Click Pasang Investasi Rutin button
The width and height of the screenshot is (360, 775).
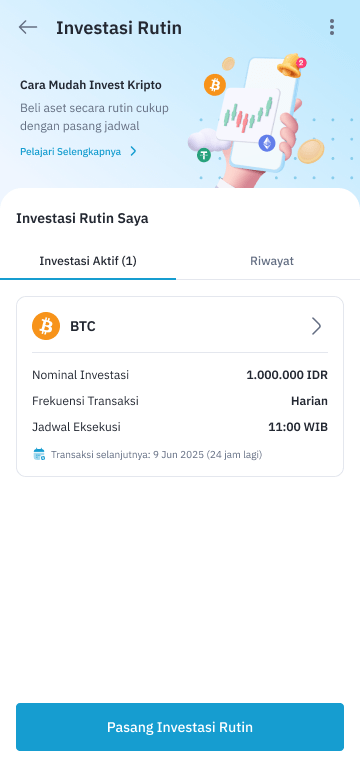[x=180, y=727]
